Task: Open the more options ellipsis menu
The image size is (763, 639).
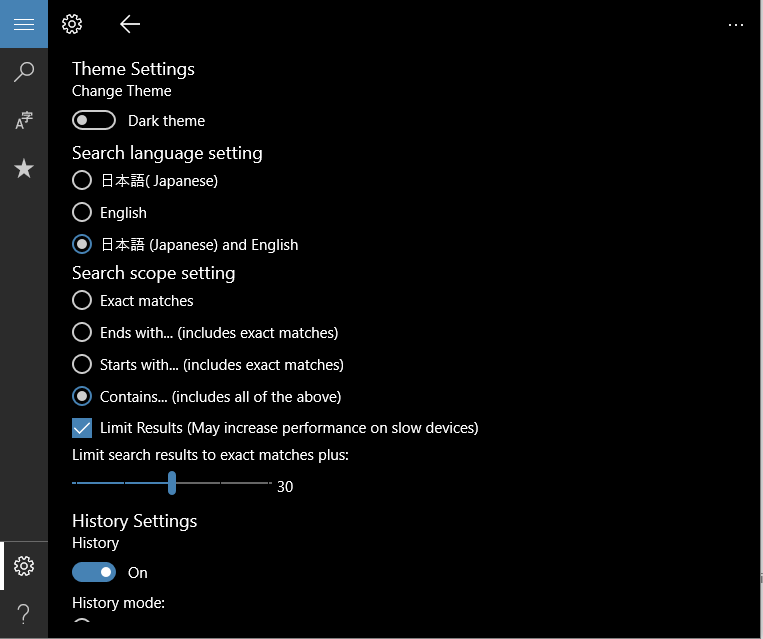Action: 736,24
